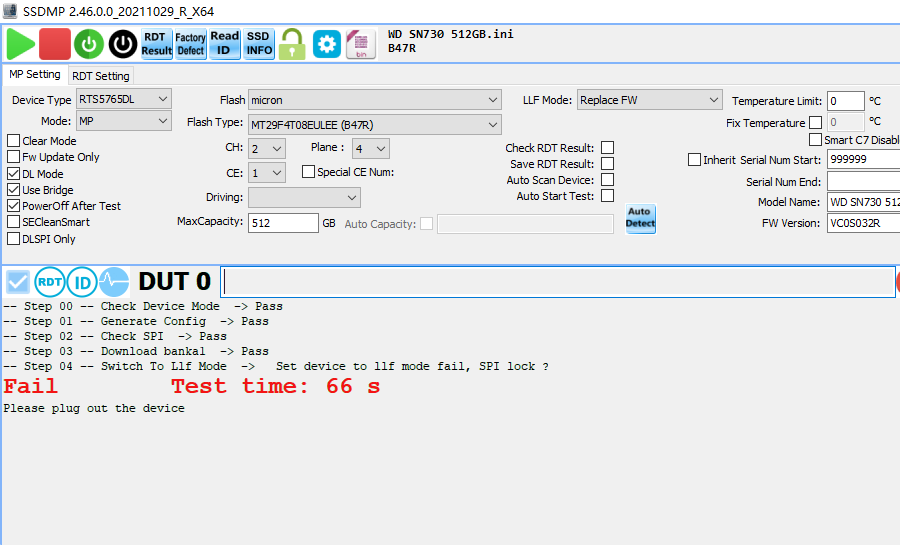Click the DUT 0 heartbeat icon

113,282
